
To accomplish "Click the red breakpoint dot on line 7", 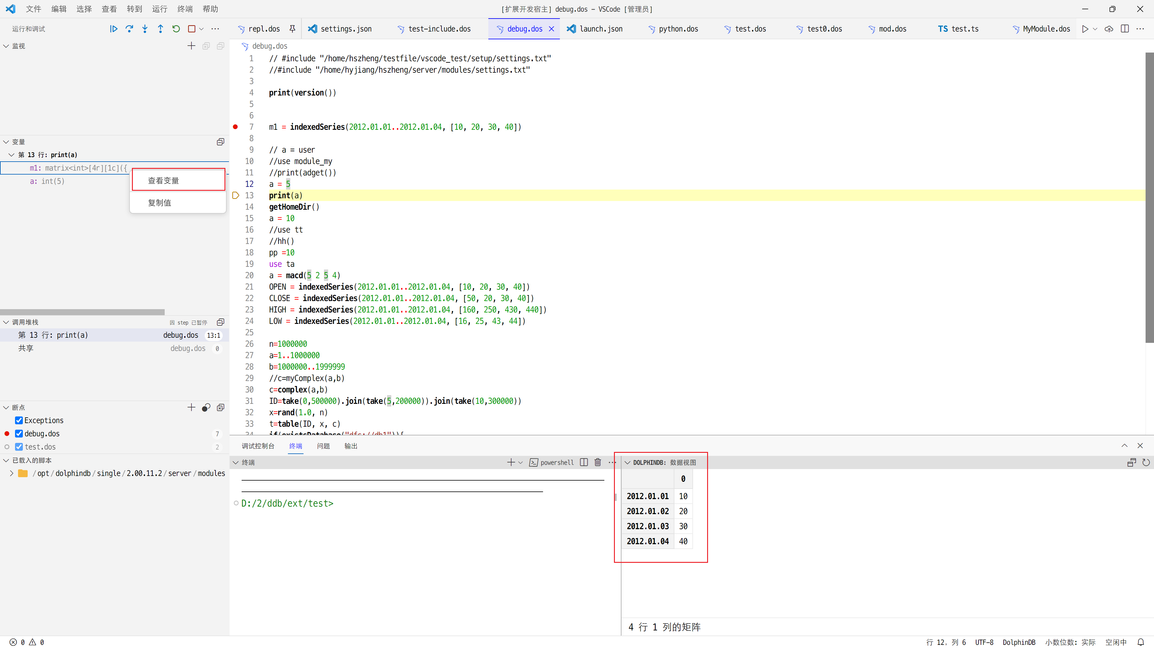I will pyautogui.click(x=236, y=127).
